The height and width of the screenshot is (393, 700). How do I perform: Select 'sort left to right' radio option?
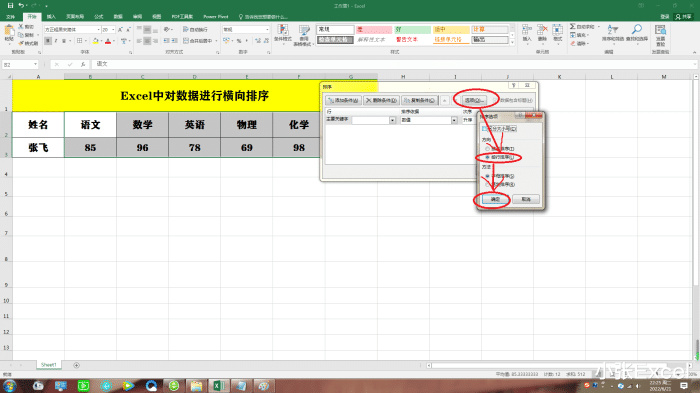[x=488, y=157]
